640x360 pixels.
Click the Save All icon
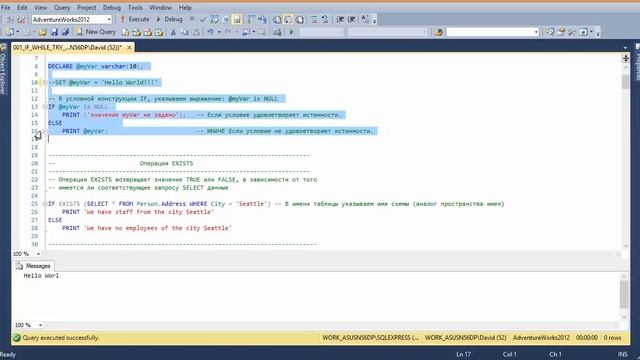tap(65, 31)
